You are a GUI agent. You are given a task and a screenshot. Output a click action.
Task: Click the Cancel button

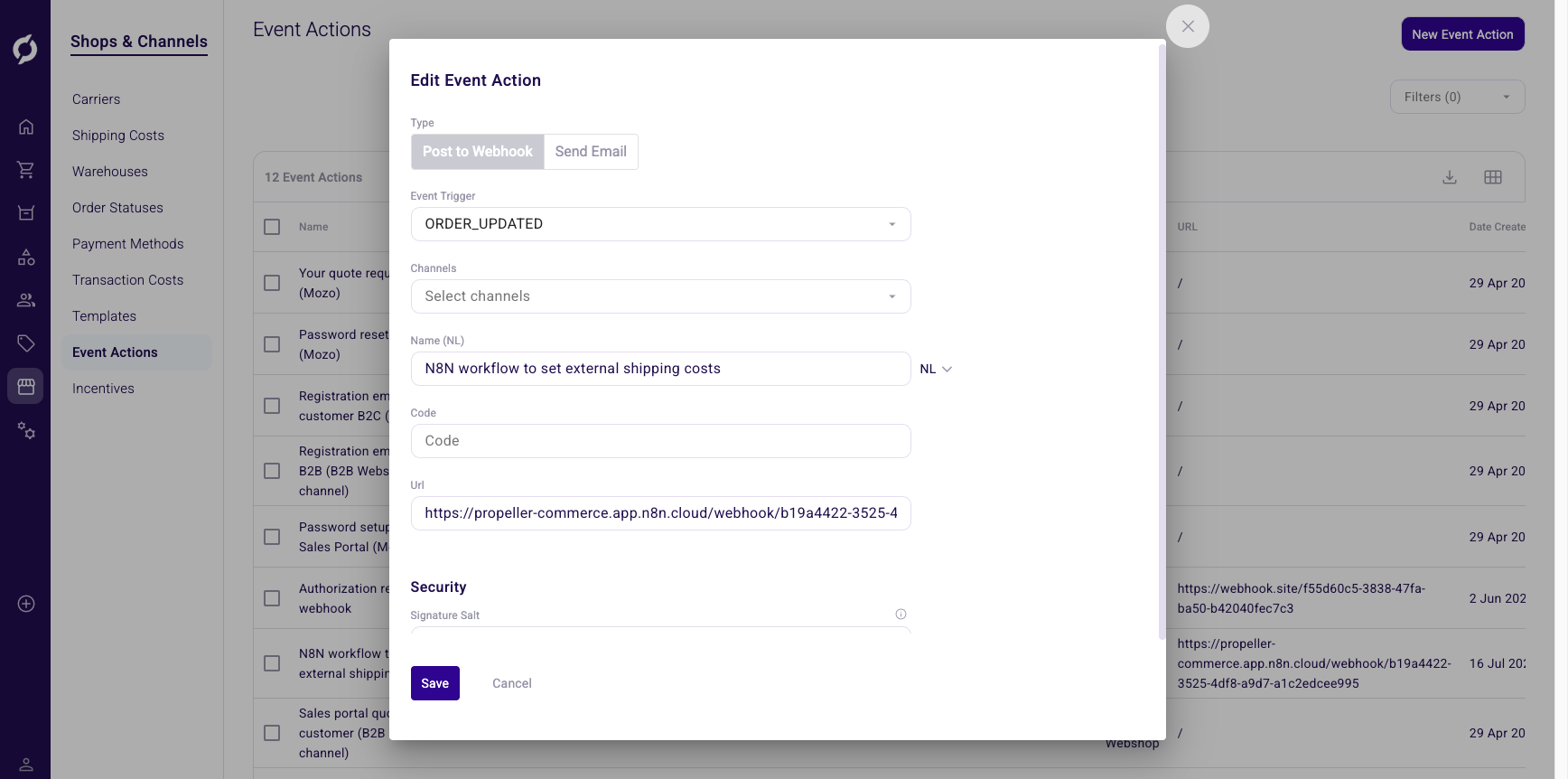[x=512, y=683]
